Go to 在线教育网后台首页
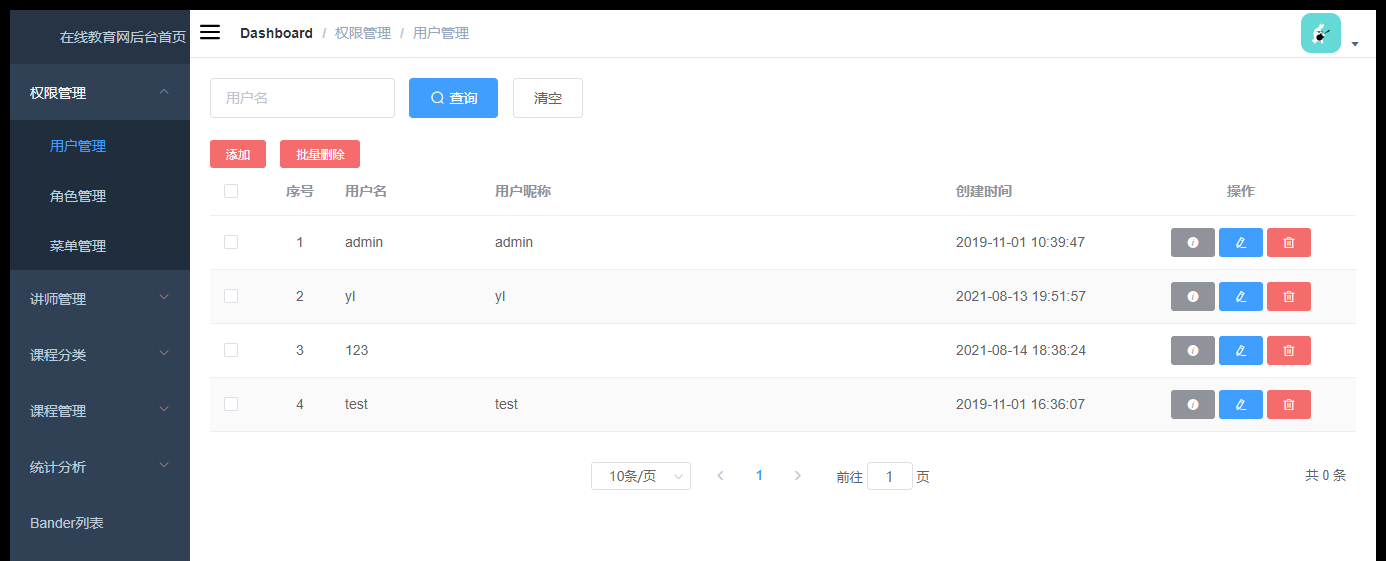The height and width of the screenshot is (561, 1386). tap(122, 37)
